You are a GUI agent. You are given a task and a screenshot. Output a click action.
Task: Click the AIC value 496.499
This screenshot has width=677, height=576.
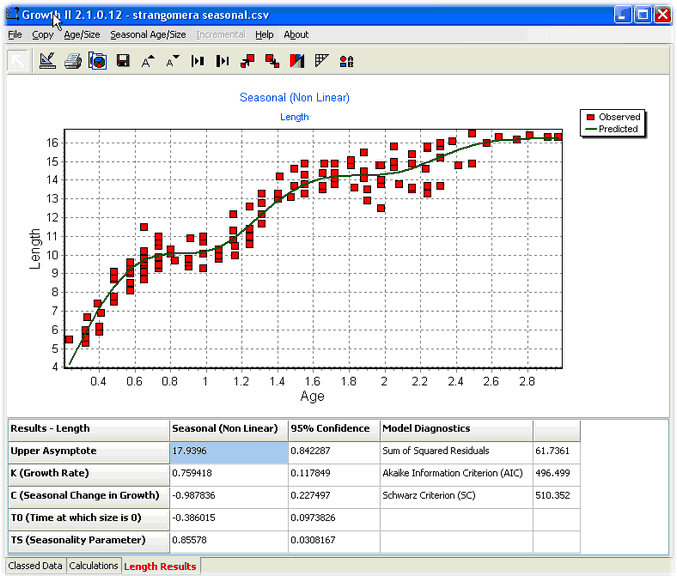(557, 473)
